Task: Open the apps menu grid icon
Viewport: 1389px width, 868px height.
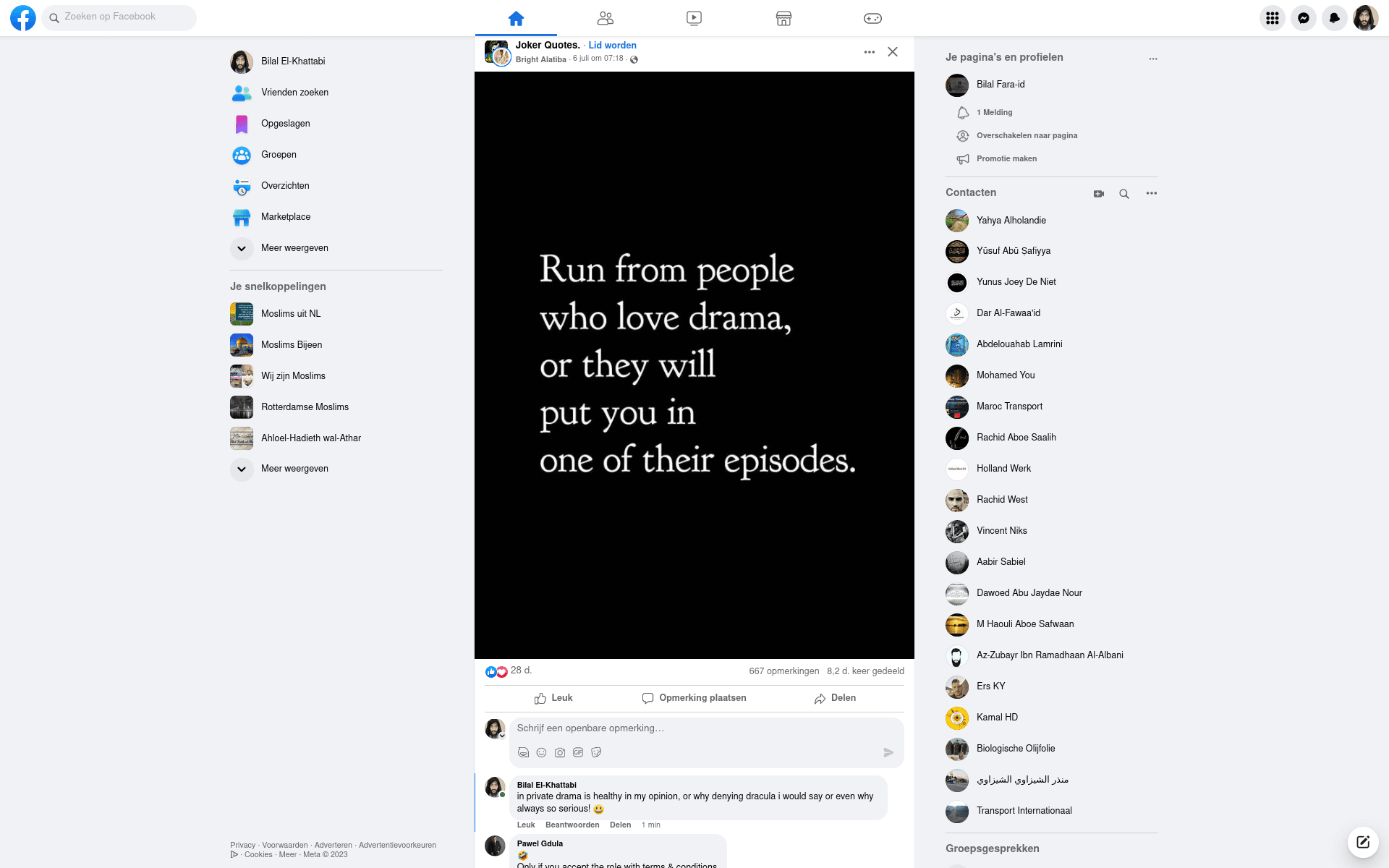Action: click(1273, 18)
